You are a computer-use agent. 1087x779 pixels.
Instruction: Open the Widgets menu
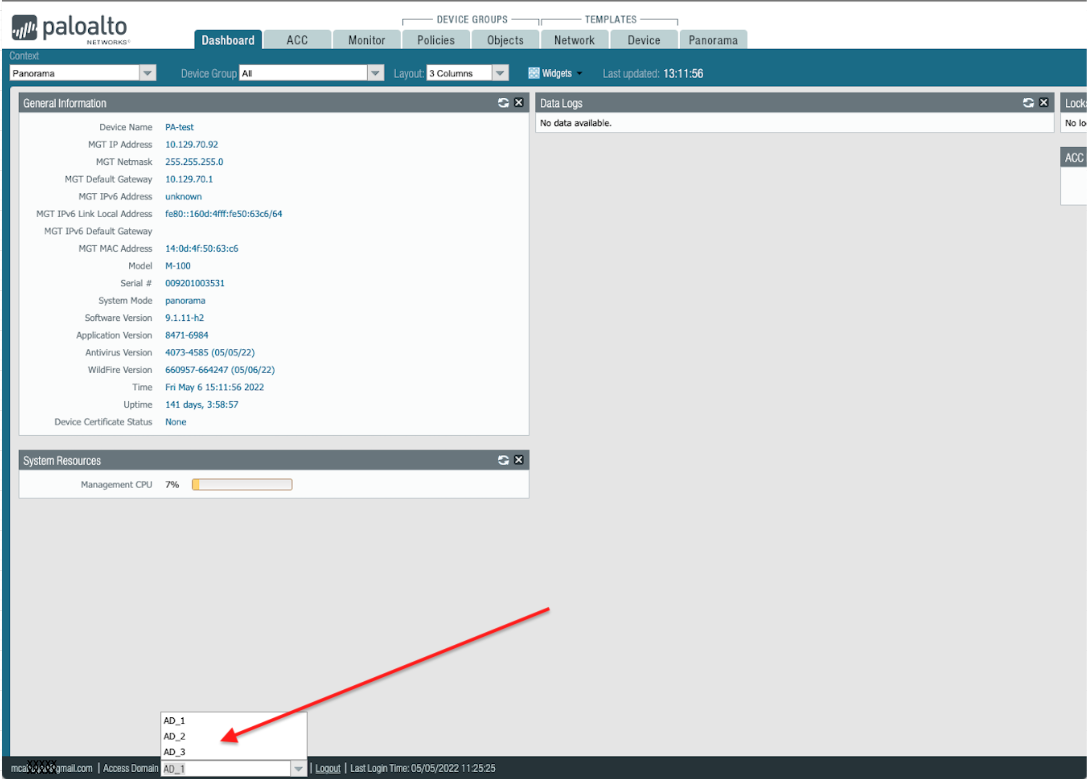tap(555, 73)
